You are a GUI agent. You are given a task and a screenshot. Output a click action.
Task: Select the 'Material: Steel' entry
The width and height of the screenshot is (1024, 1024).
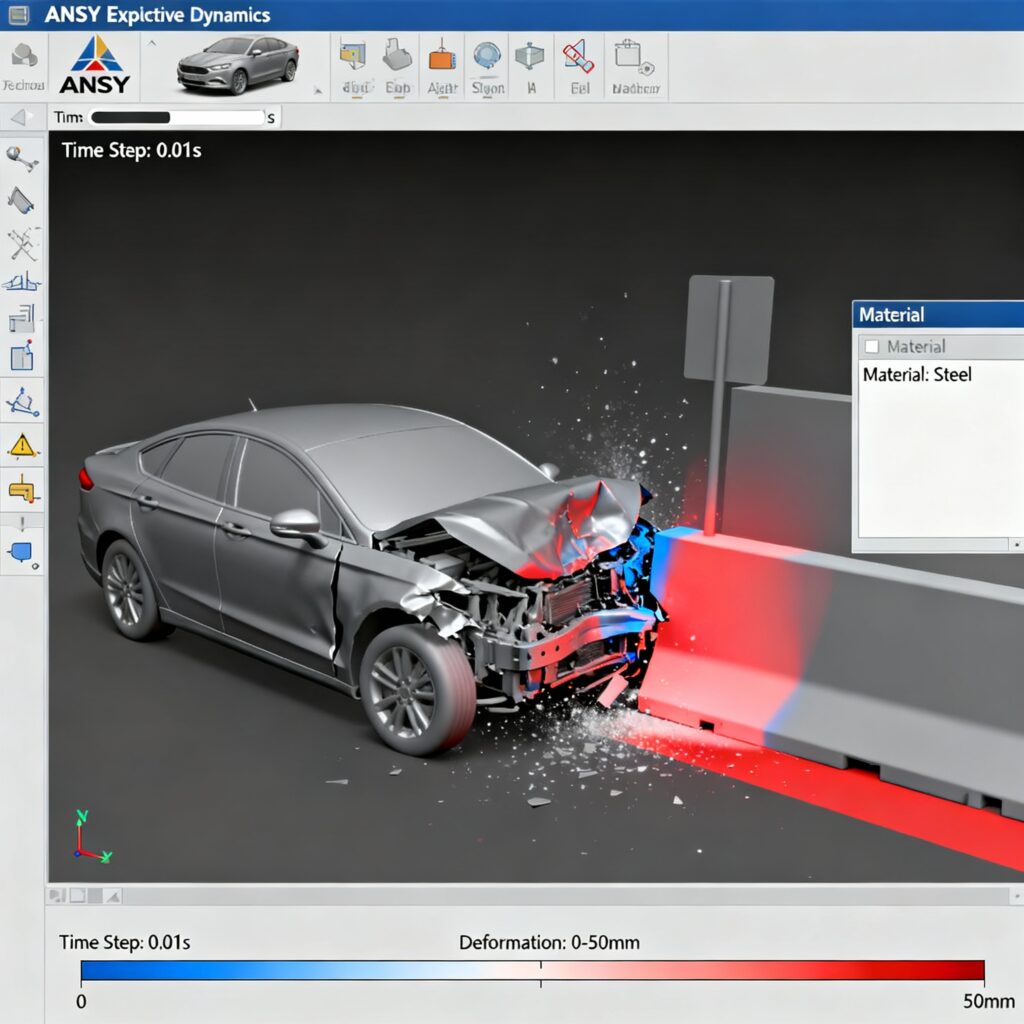[916, 375]
